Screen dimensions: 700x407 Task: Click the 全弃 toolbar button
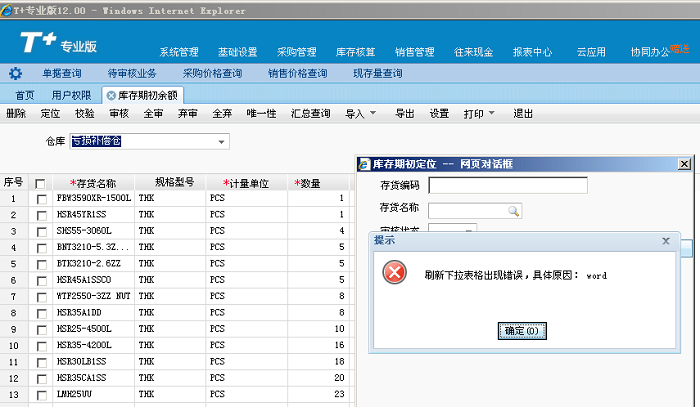pos(222,114)
